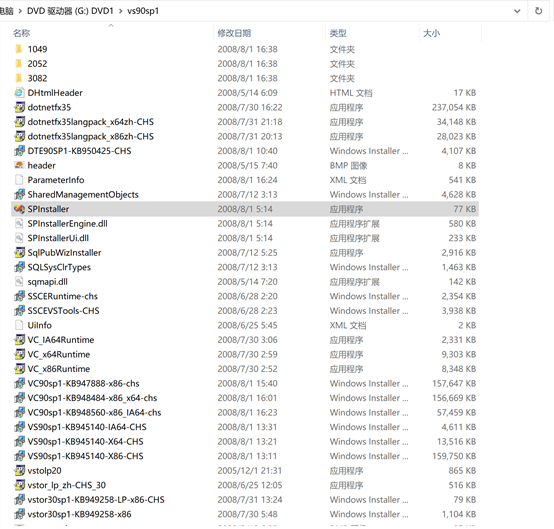Go to DVD 驱动器 (G:) DVD1 breadcrumb
554x529 pixels.
[x=70, y=11]
